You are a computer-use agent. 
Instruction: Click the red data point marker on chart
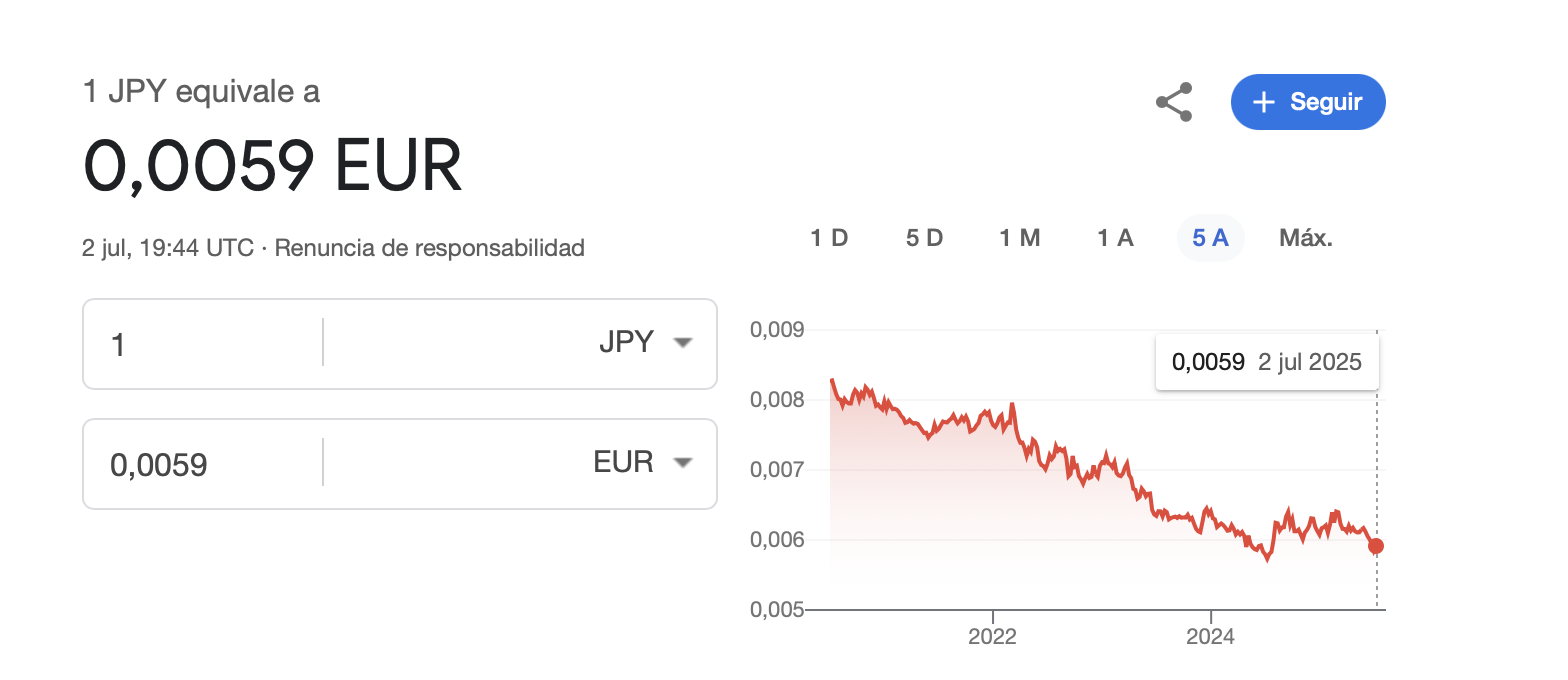click(1376, 545)
